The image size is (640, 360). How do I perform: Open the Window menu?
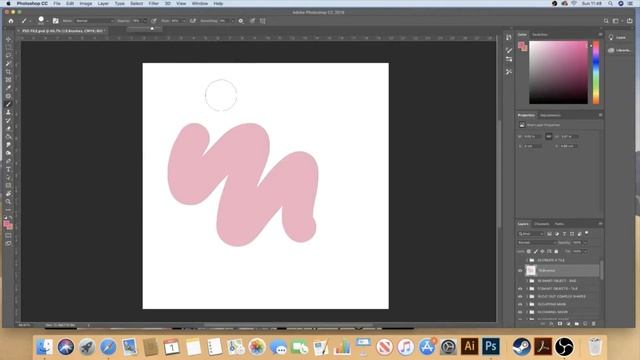[200, 4]
